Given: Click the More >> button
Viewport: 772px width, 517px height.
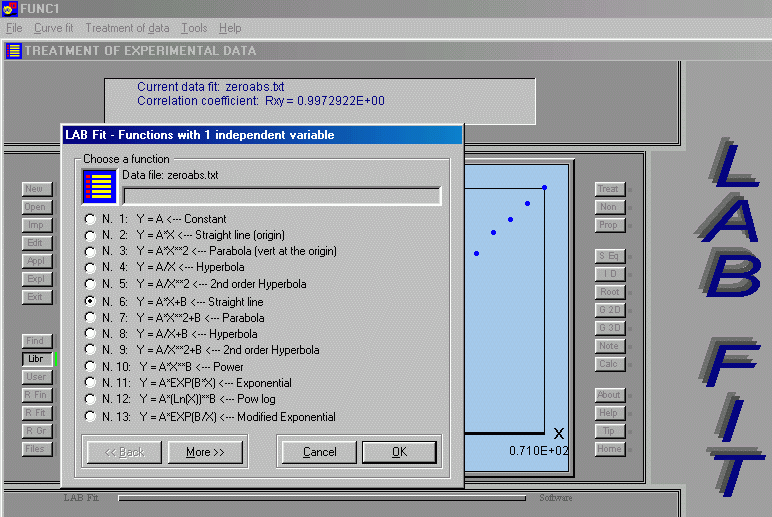Looking at the screenshot, I should [x=205, y=452].
